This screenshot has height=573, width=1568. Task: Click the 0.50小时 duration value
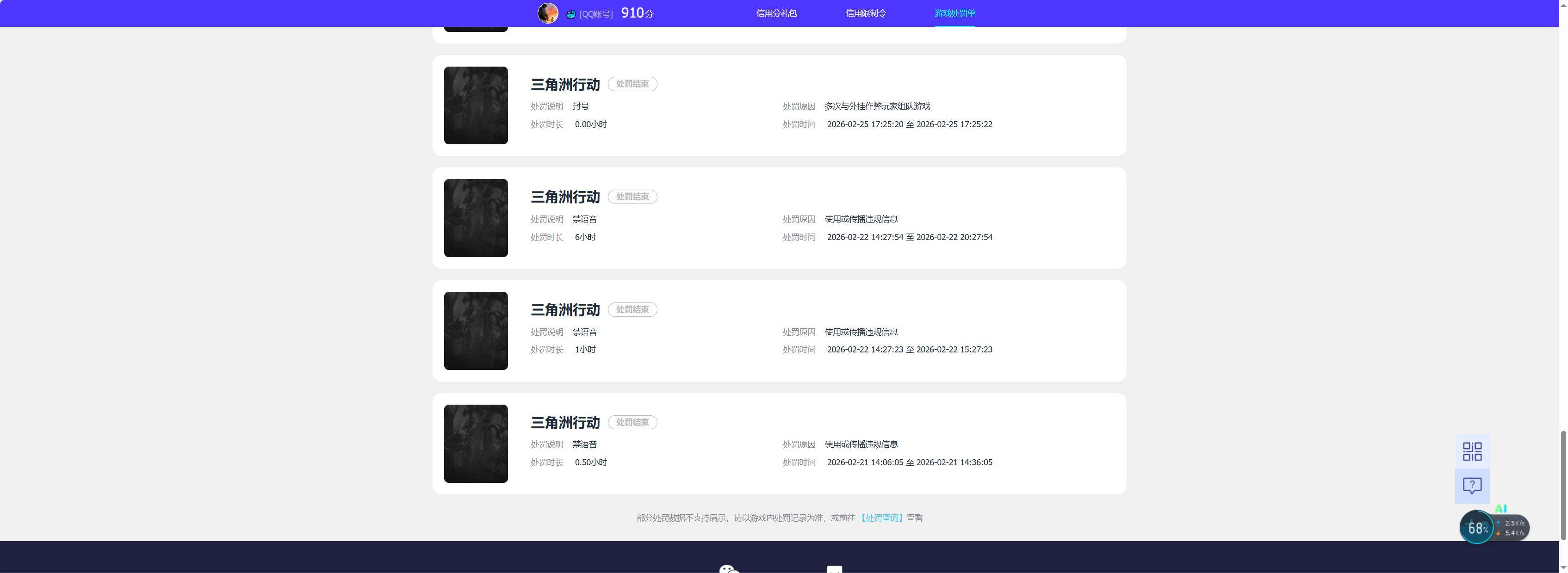[x=590, y=462]
